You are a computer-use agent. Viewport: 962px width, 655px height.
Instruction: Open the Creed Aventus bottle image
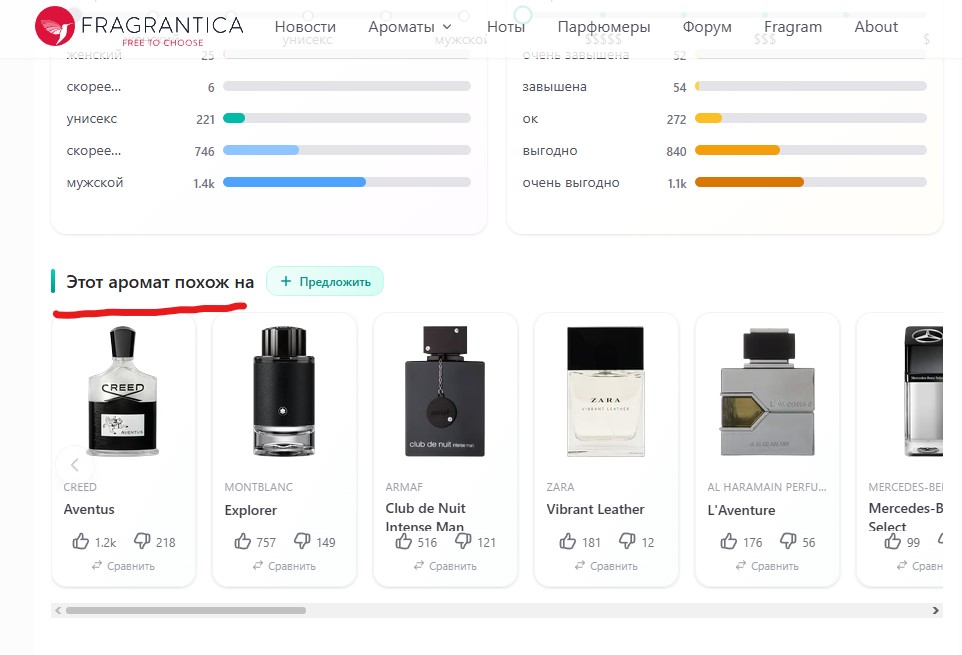(123, 391)
